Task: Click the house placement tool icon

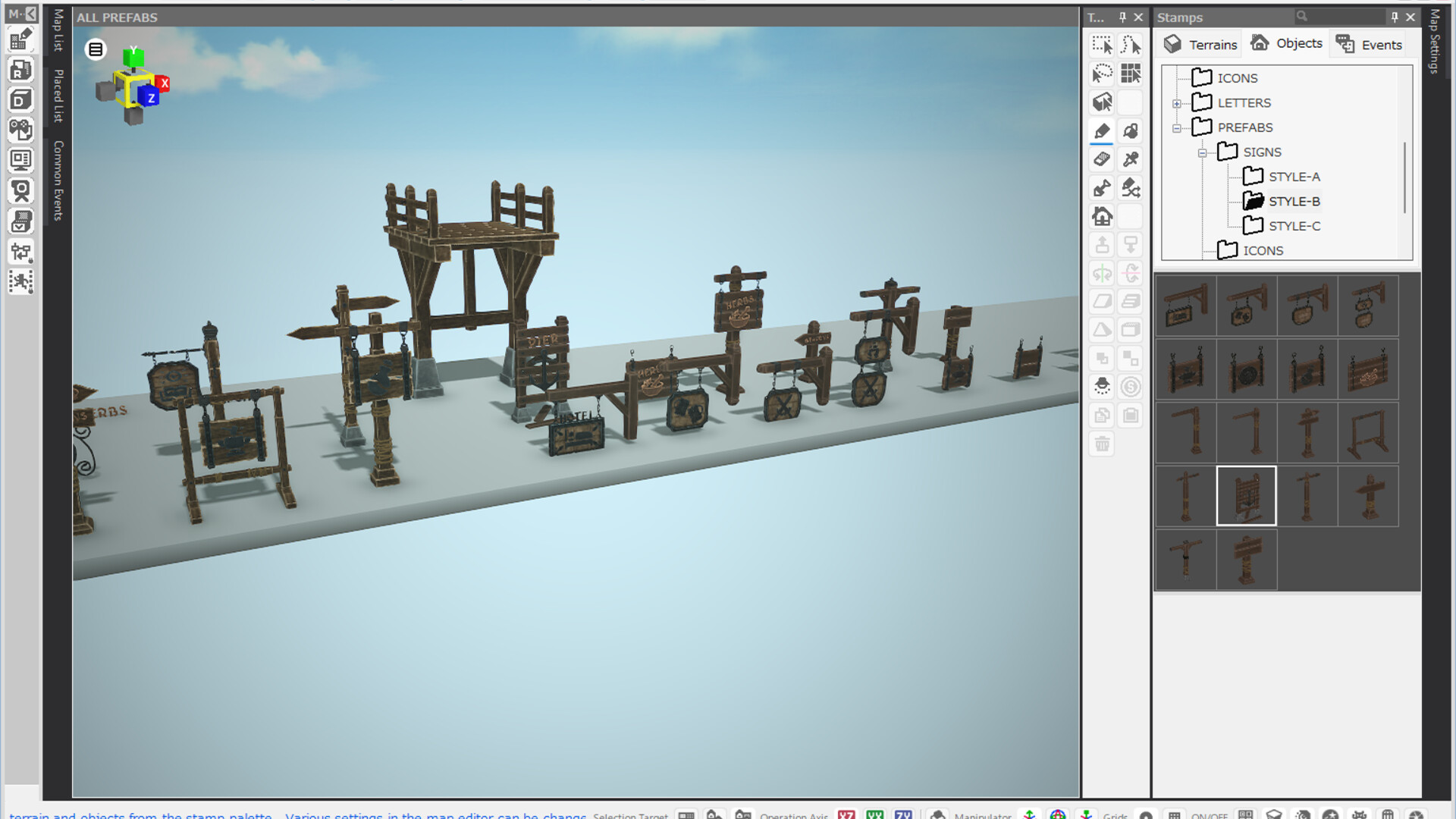Action: [1102, 216]
